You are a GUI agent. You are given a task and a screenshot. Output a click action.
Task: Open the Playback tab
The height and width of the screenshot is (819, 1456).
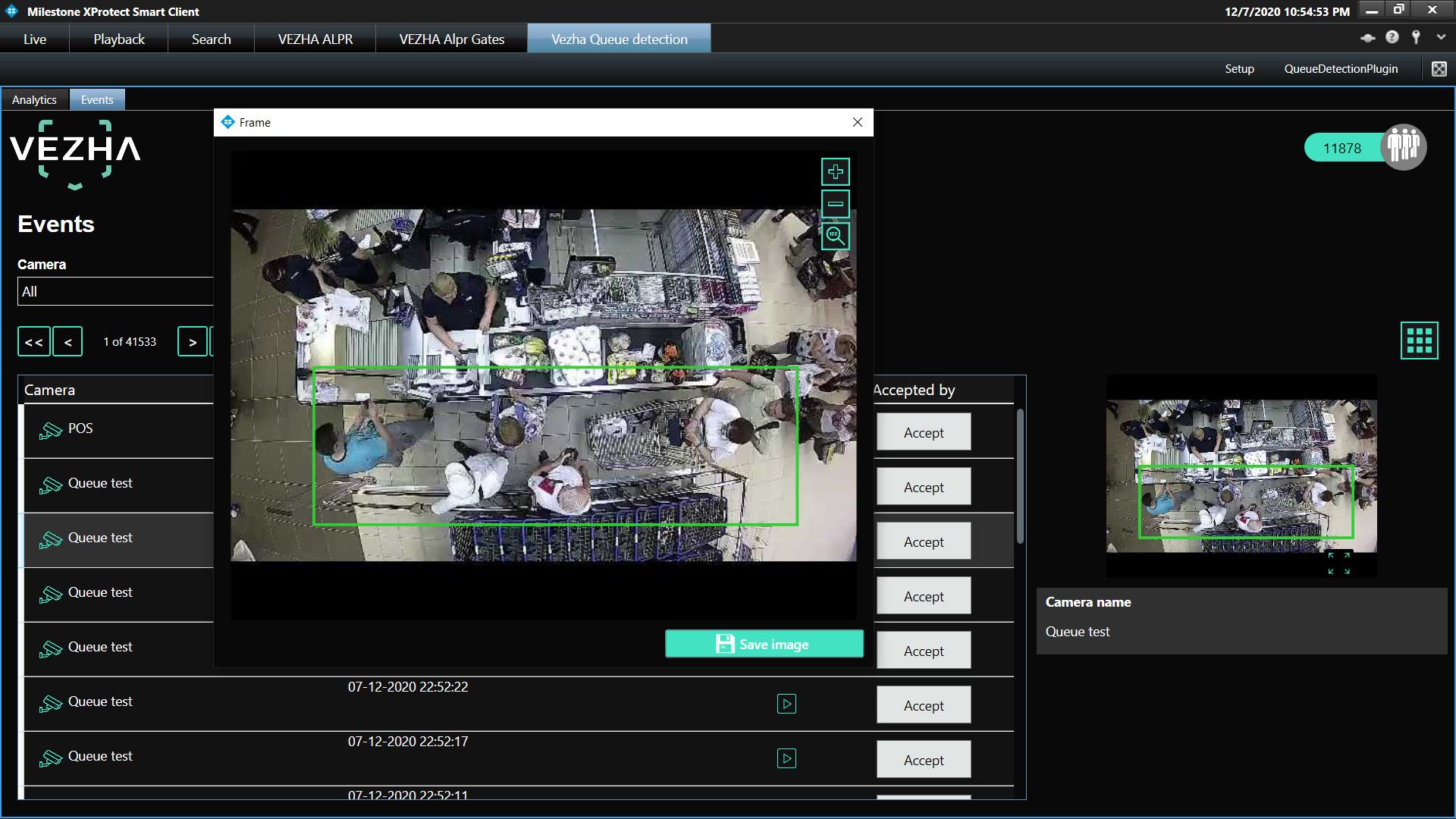[x=119, y=39]
